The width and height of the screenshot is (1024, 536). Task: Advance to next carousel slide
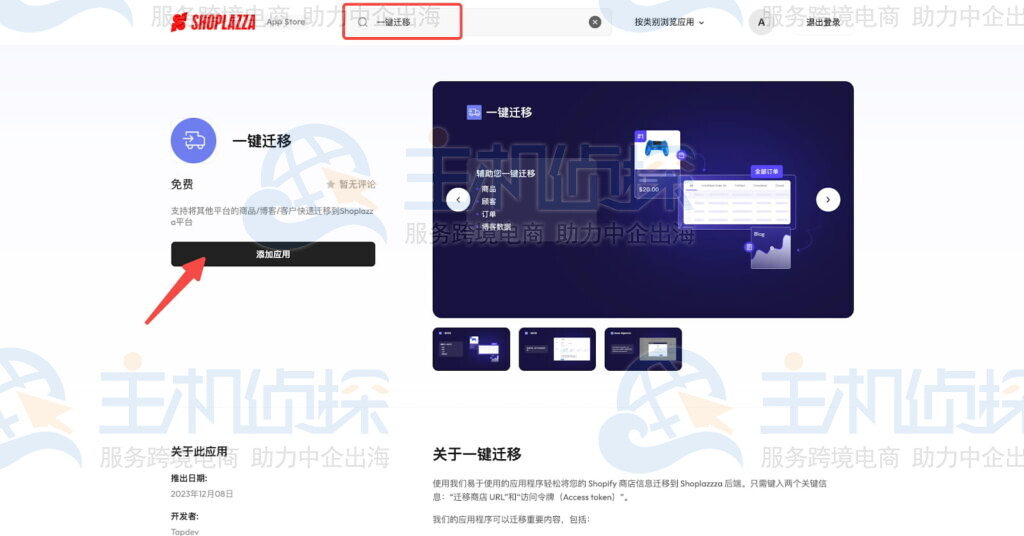pyautogui.click(x=828, y=199)
